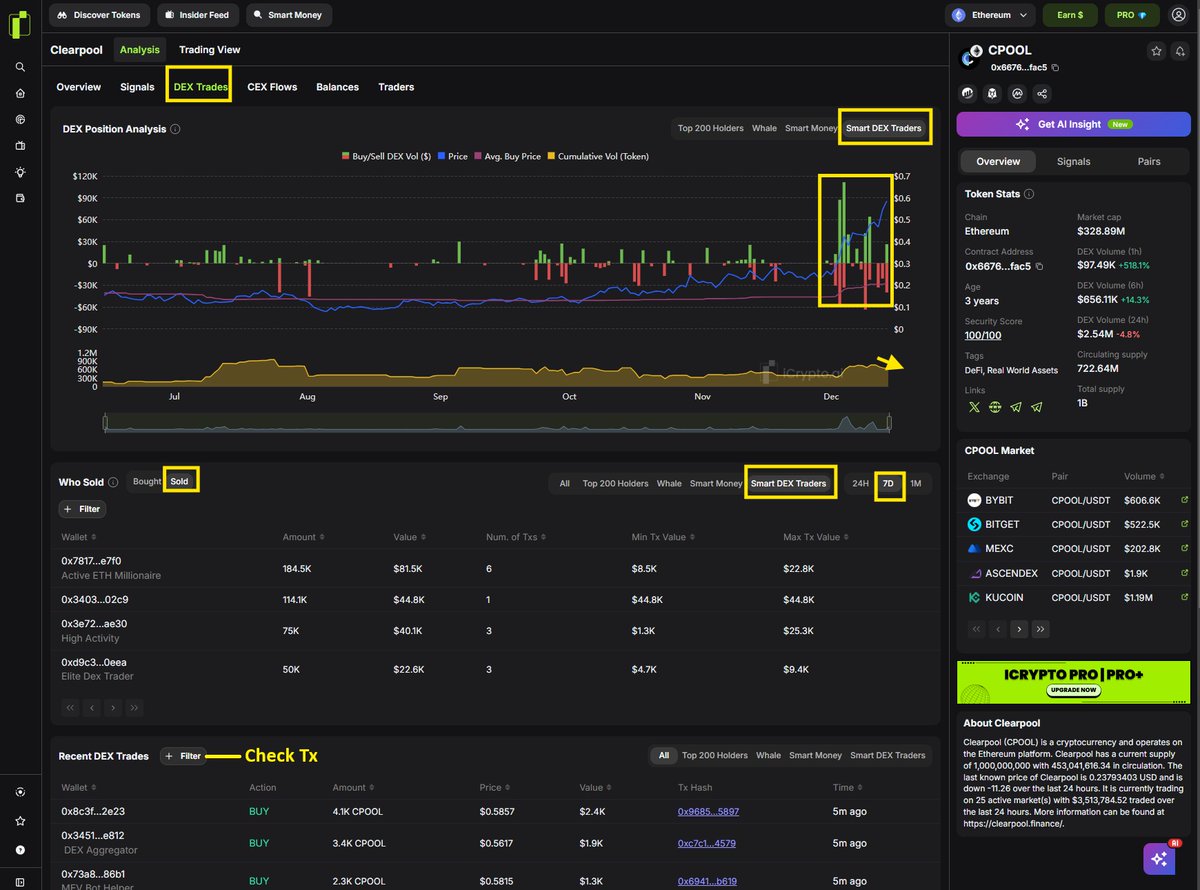Toggle the Avg. Buy Price legend series
Screen dimensions: 1200x890
tap(508, 156)
